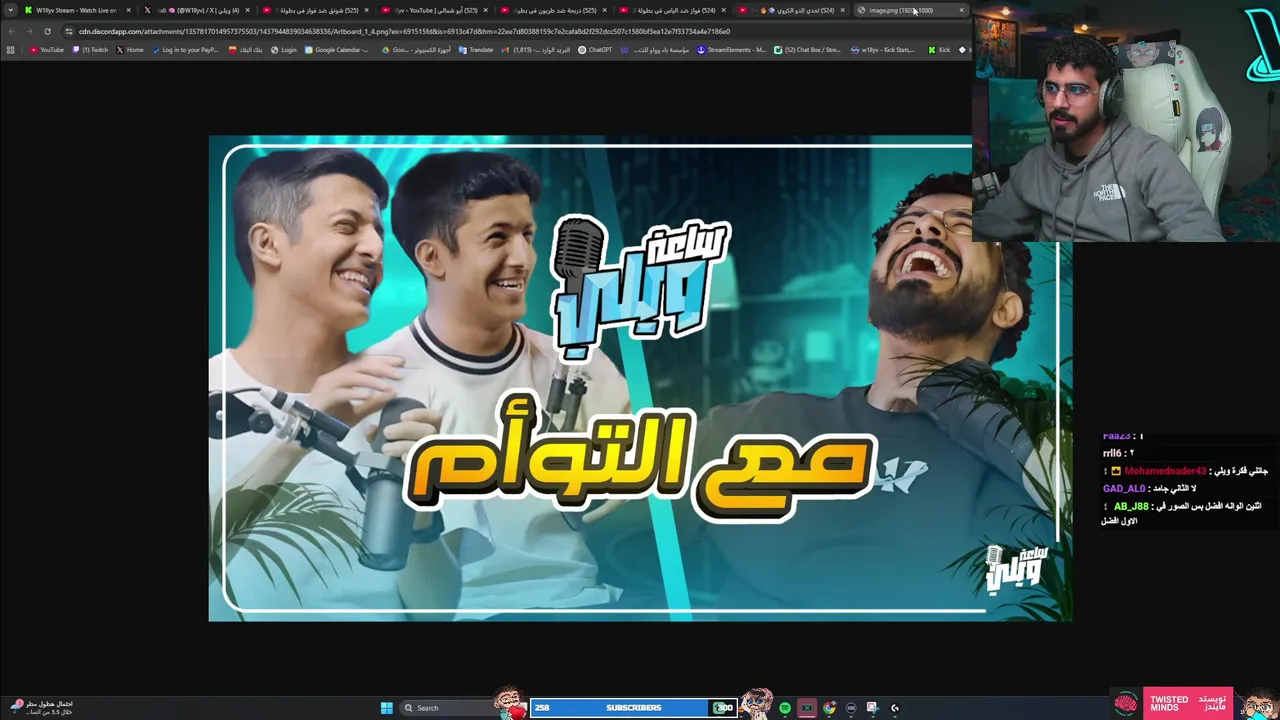Open the Windows Start menu
This screenshot has height=720, width=1280.
[387, 708]
